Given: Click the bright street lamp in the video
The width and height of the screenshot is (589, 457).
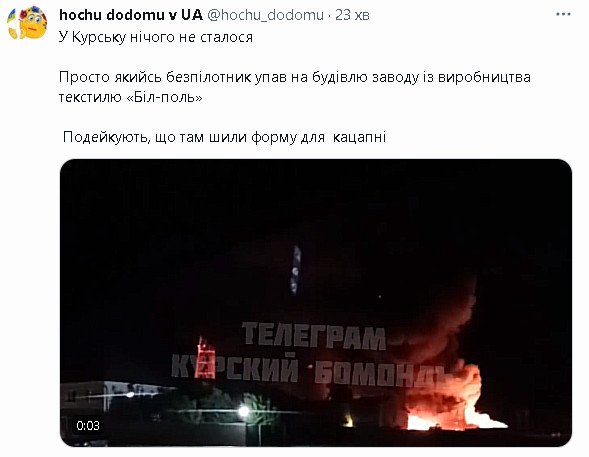Looking at the screenshot, I should pos(243,411).
